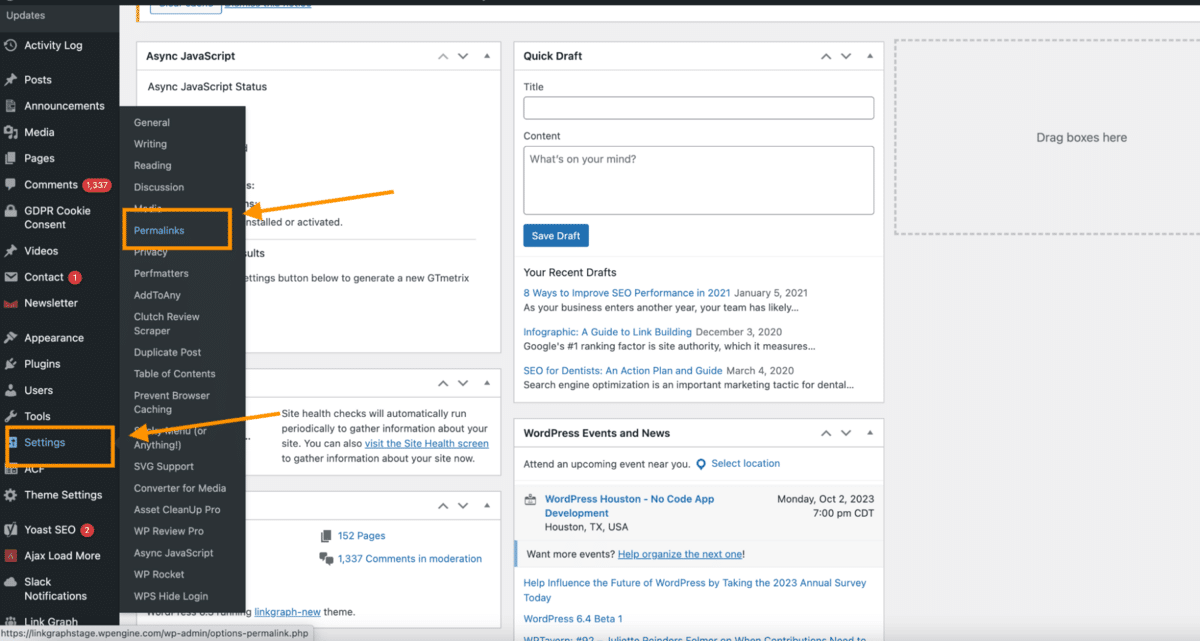Viewport: 1200px width, 641px height.
Task: Click the GDPR Cookie Consent gear icon
Action: coord(10,211)
